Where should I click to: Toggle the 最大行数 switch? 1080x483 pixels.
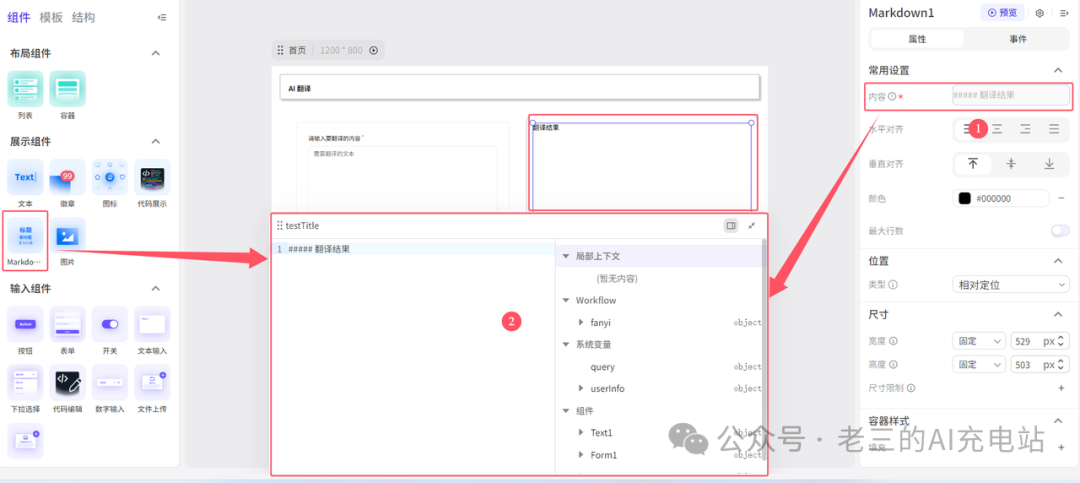coord(1060,231)
